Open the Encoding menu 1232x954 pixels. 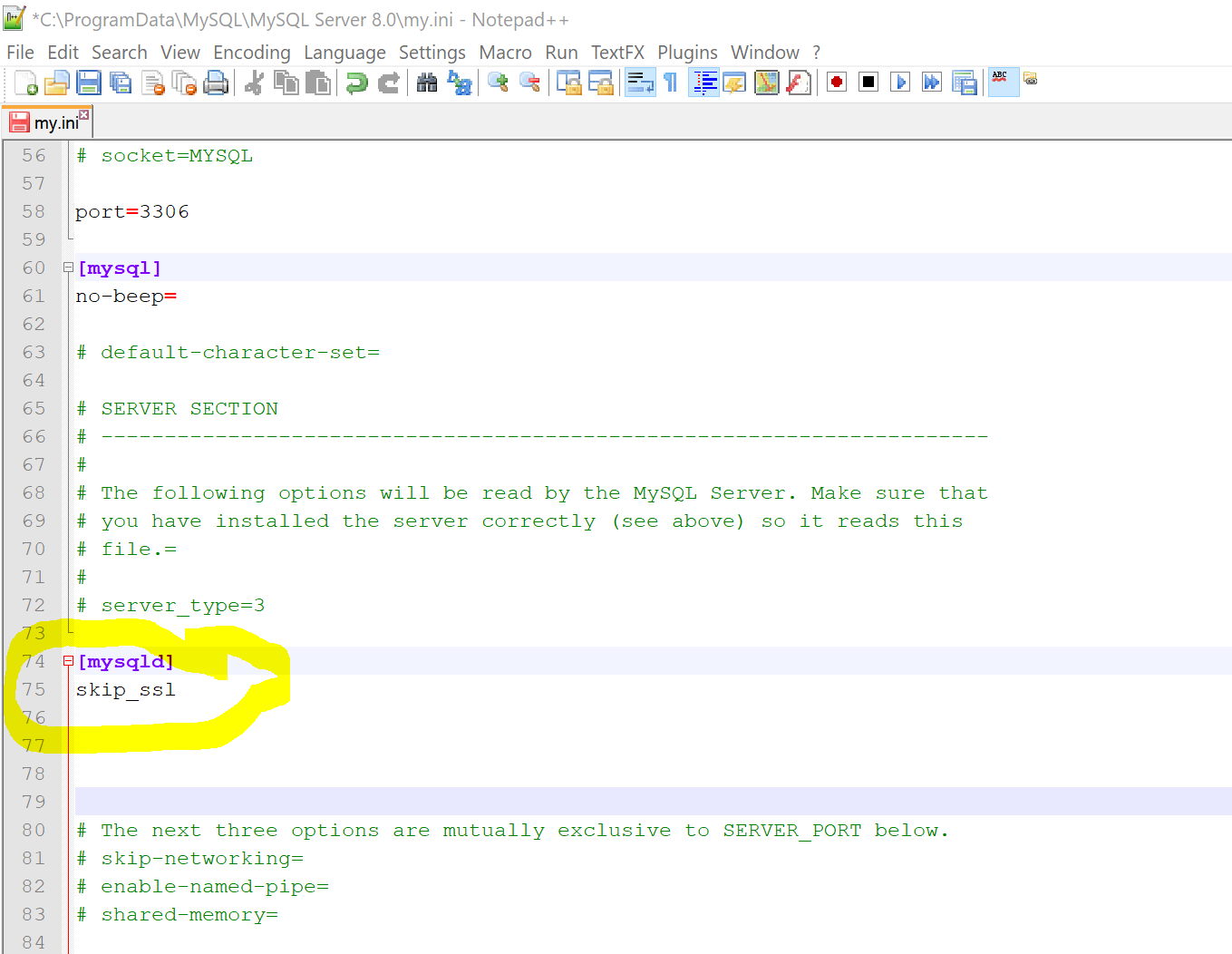pos(252,53)
